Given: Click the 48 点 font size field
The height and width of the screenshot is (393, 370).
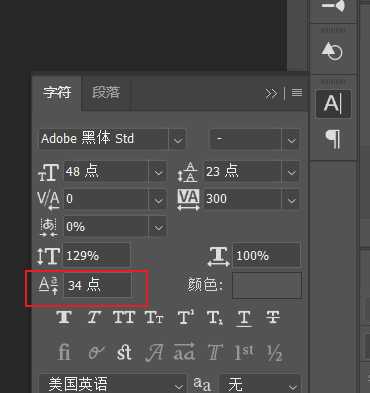Looking at the screenshot, I should (106, 172).
